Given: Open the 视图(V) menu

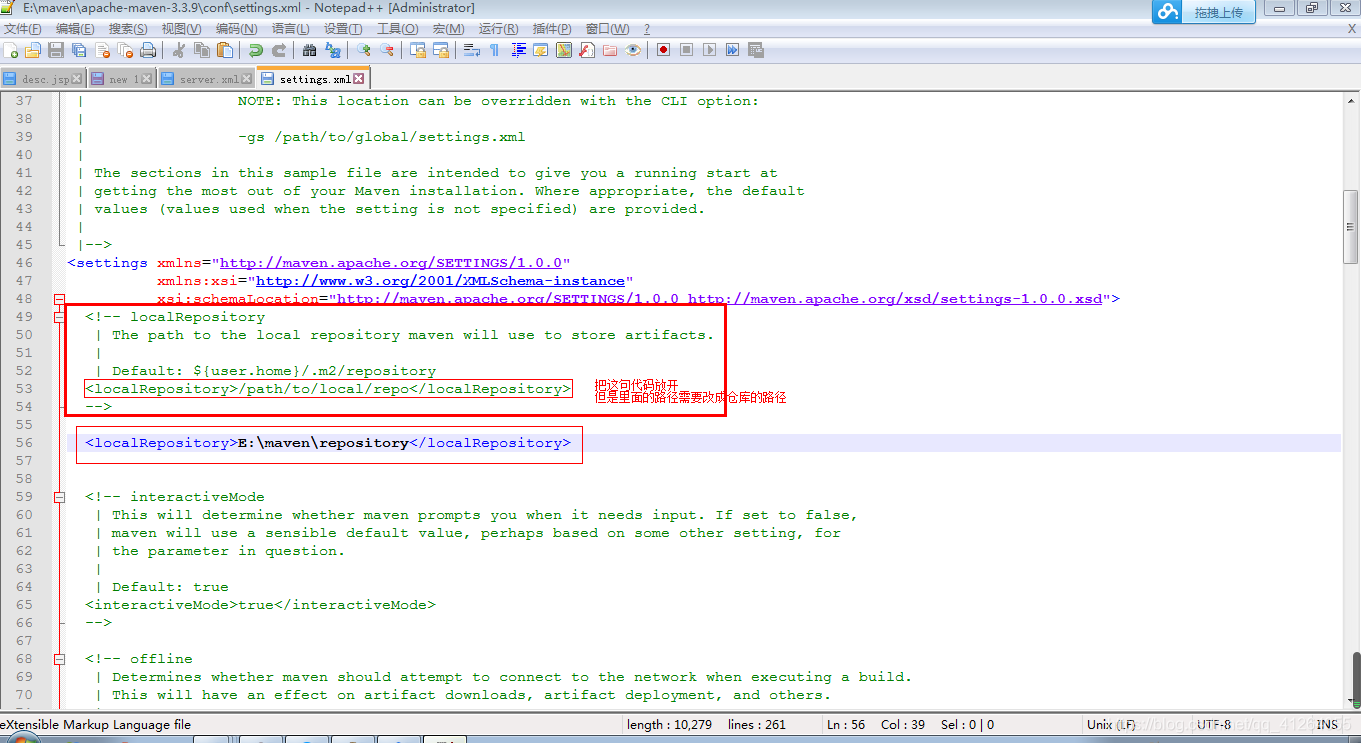Looking at the screenshot, I should tap(181, 29).
